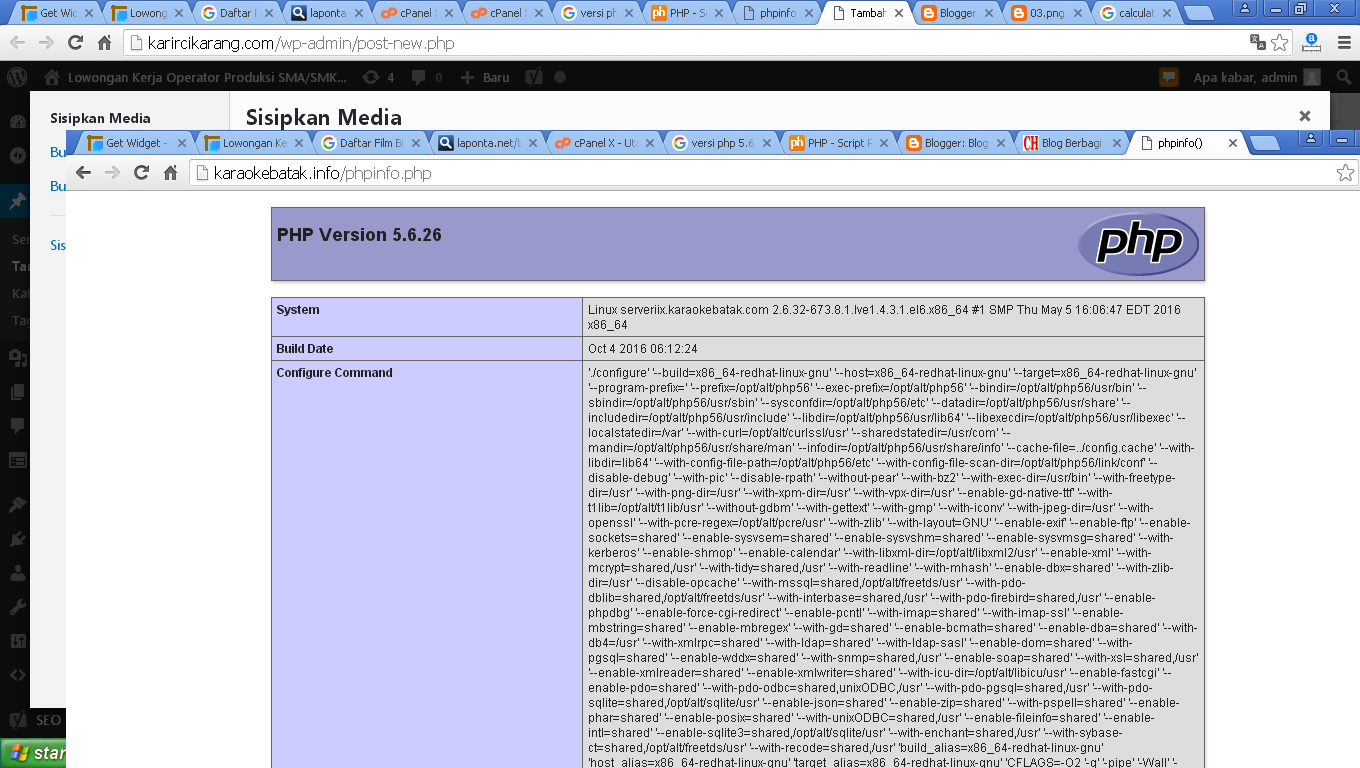Click extension icon beside karircikarang.com star

coord(1311,43)
